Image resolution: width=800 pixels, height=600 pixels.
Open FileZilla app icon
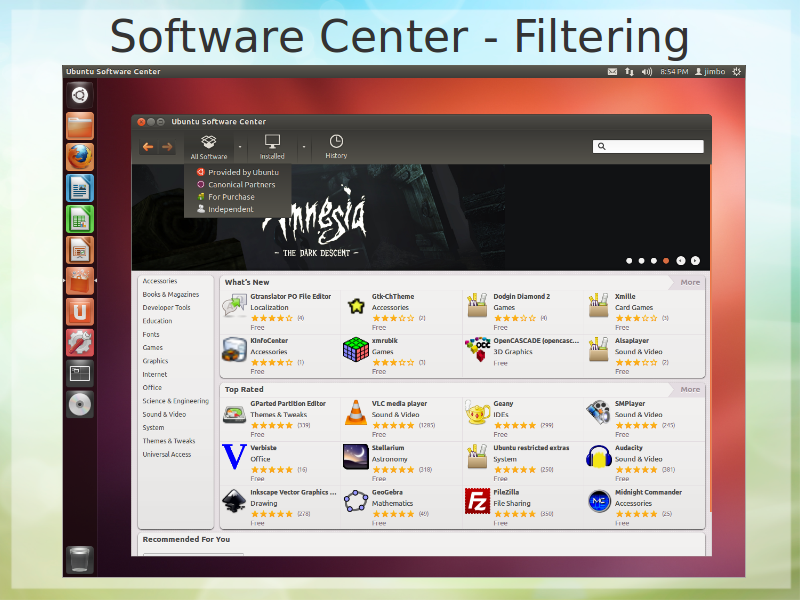tap(478, 501)
